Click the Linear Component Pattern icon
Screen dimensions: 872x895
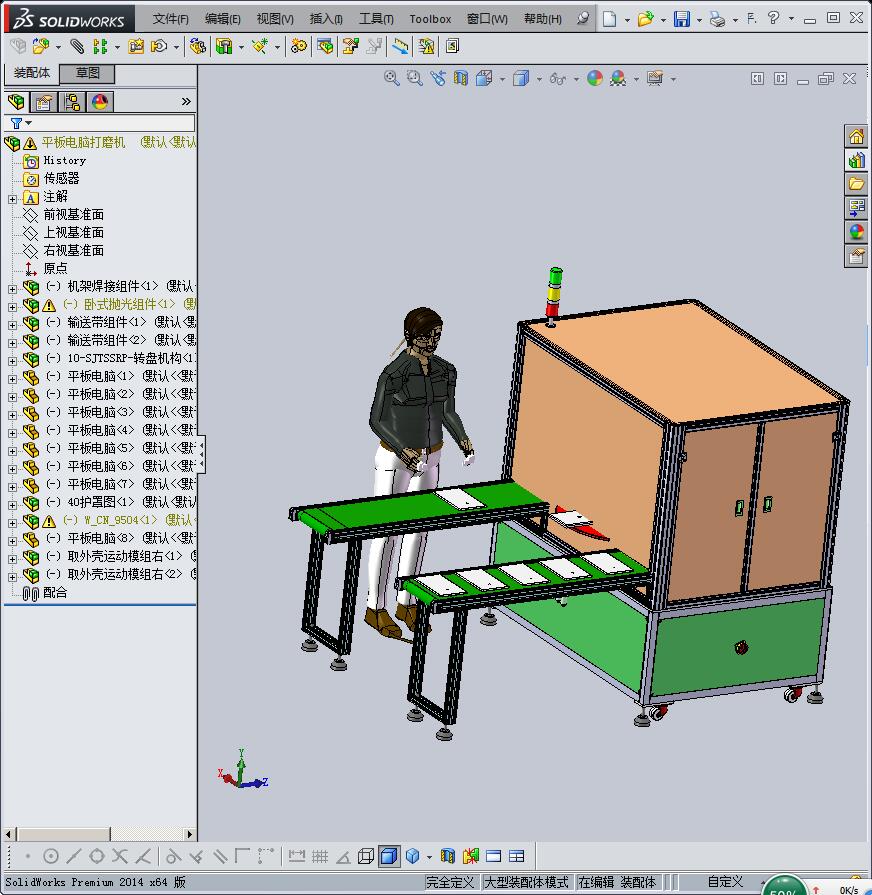100,46
